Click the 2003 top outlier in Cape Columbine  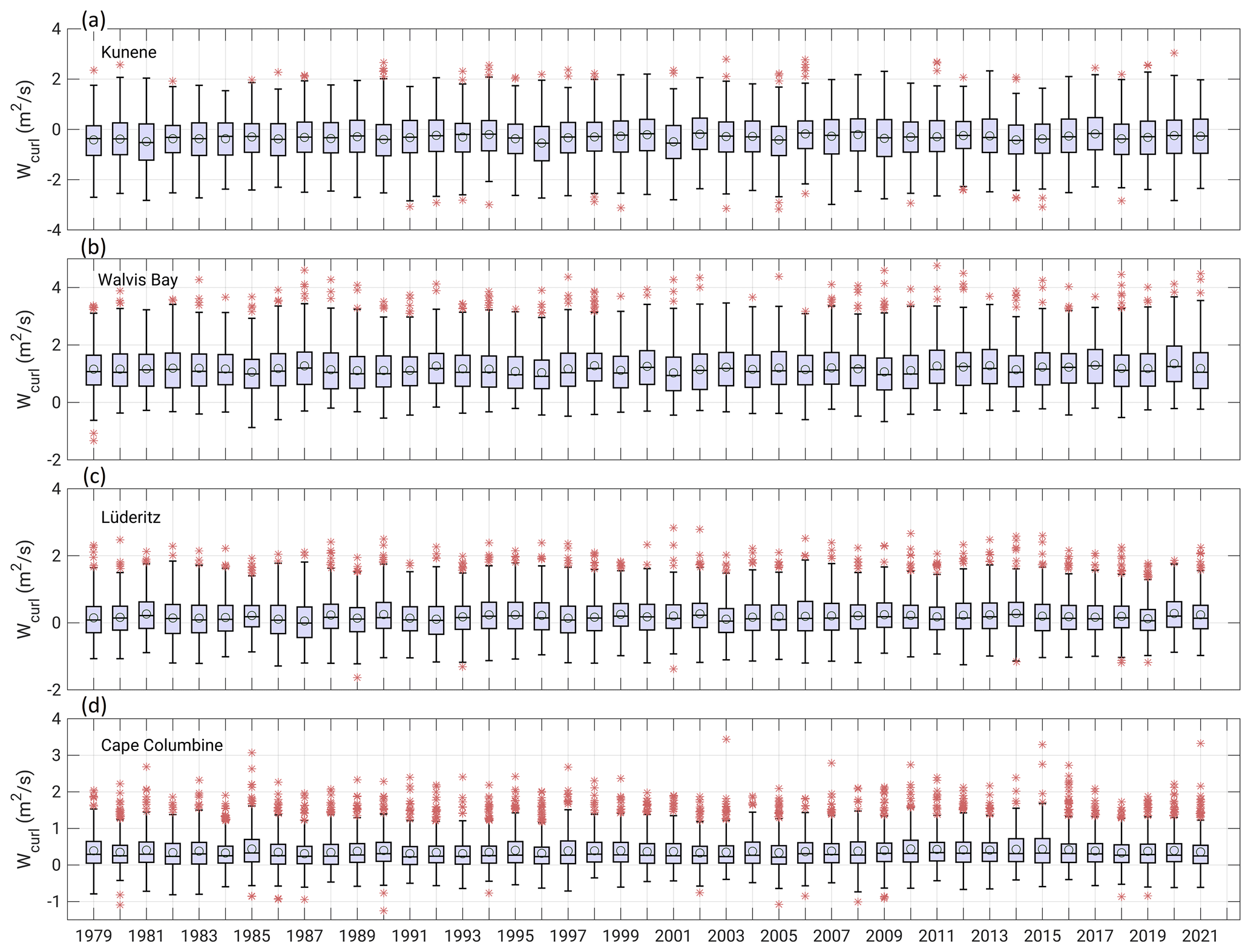coord(726,739)
